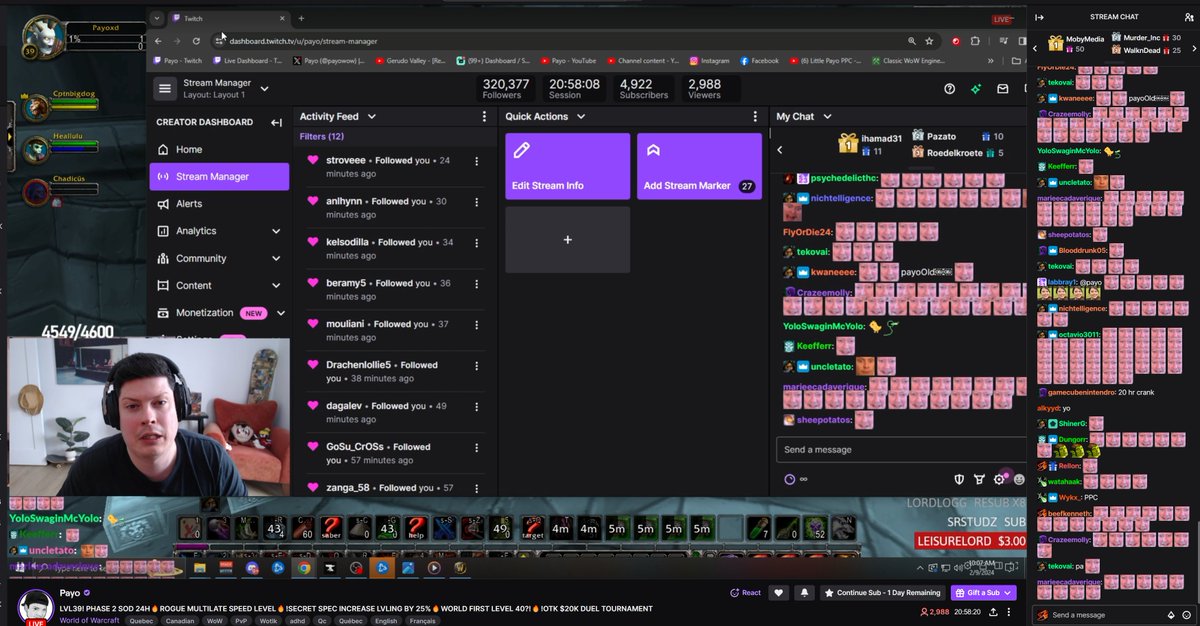Click Continue Sub - 1 Day Remaining
Screen dimensions: 1200x626
tap(883, 593)
